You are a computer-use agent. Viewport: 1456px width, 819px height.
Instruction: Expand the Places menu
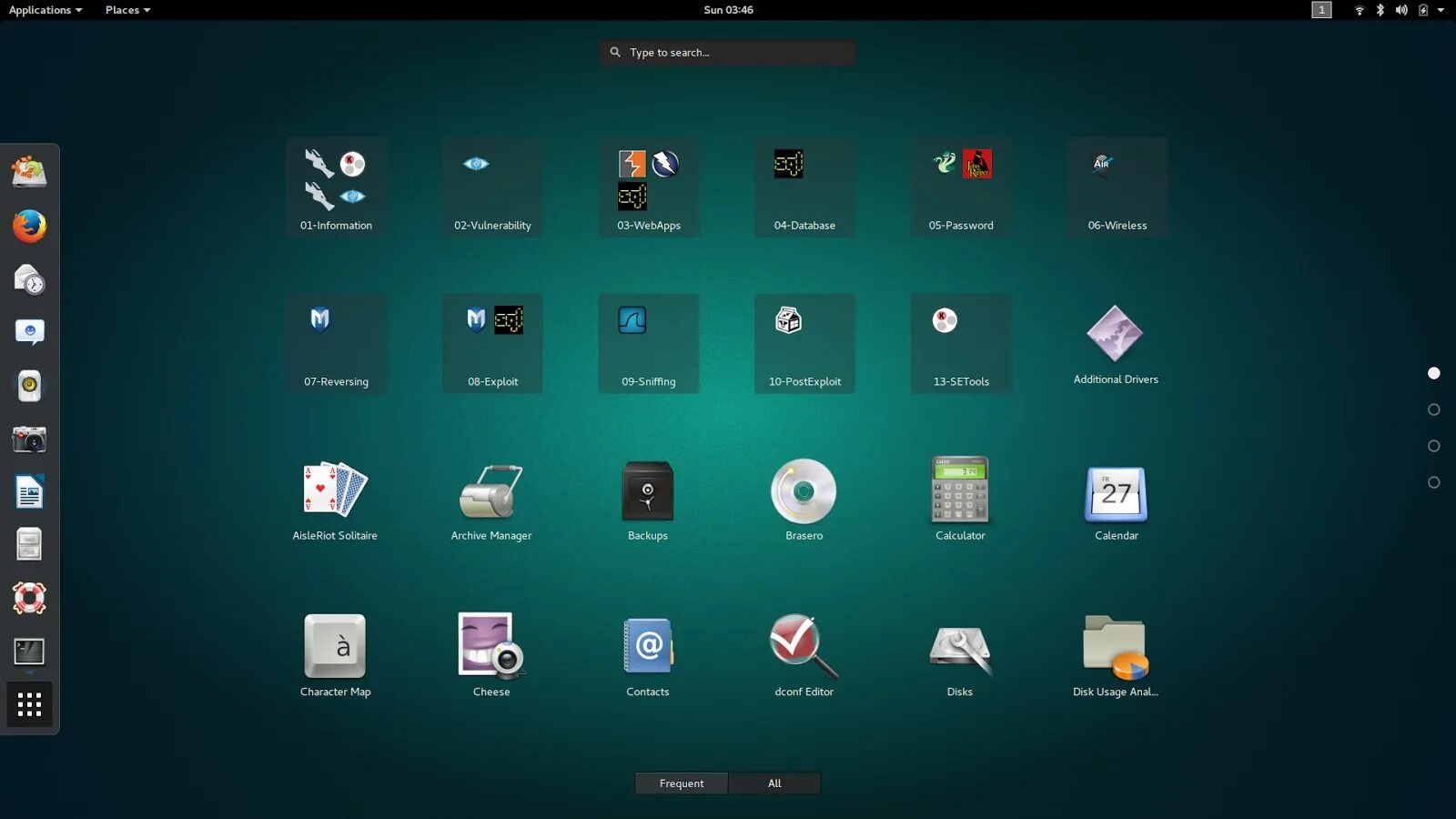(127, 10)
